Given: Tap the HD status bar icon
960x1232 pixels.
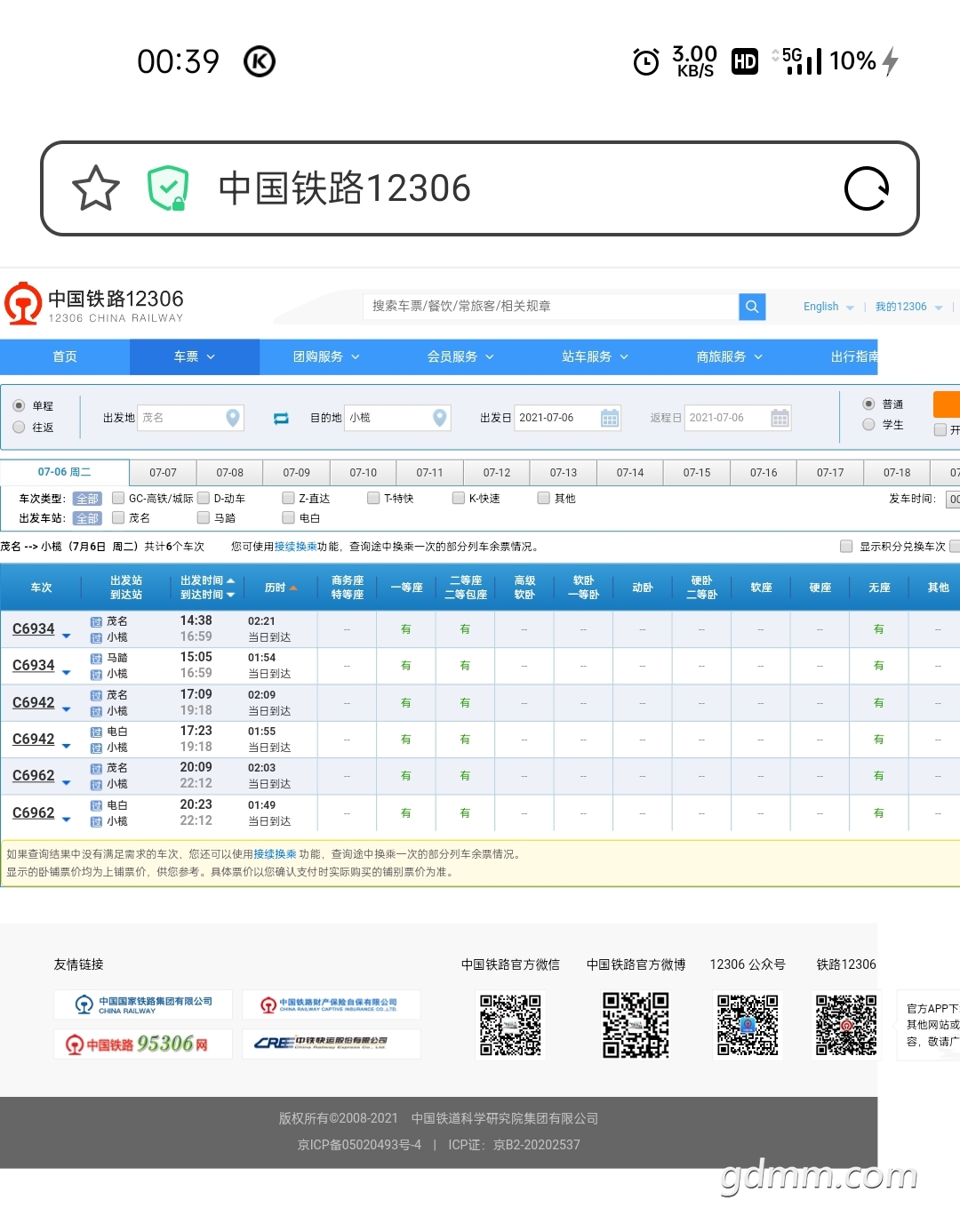Looking at the screenshot, I should point(745,61).
